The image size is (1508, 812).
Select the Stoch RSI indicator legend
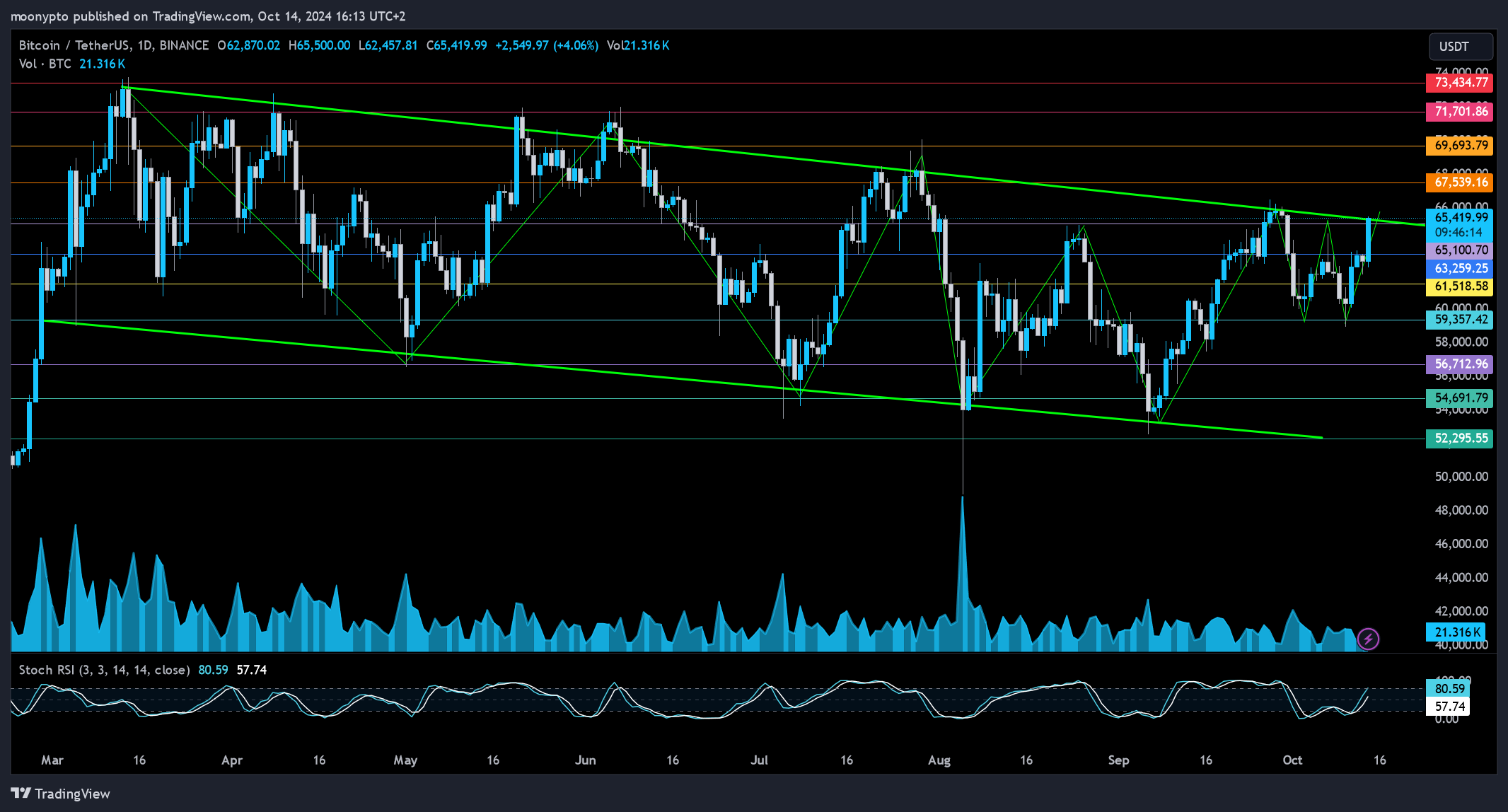point(105,670)
